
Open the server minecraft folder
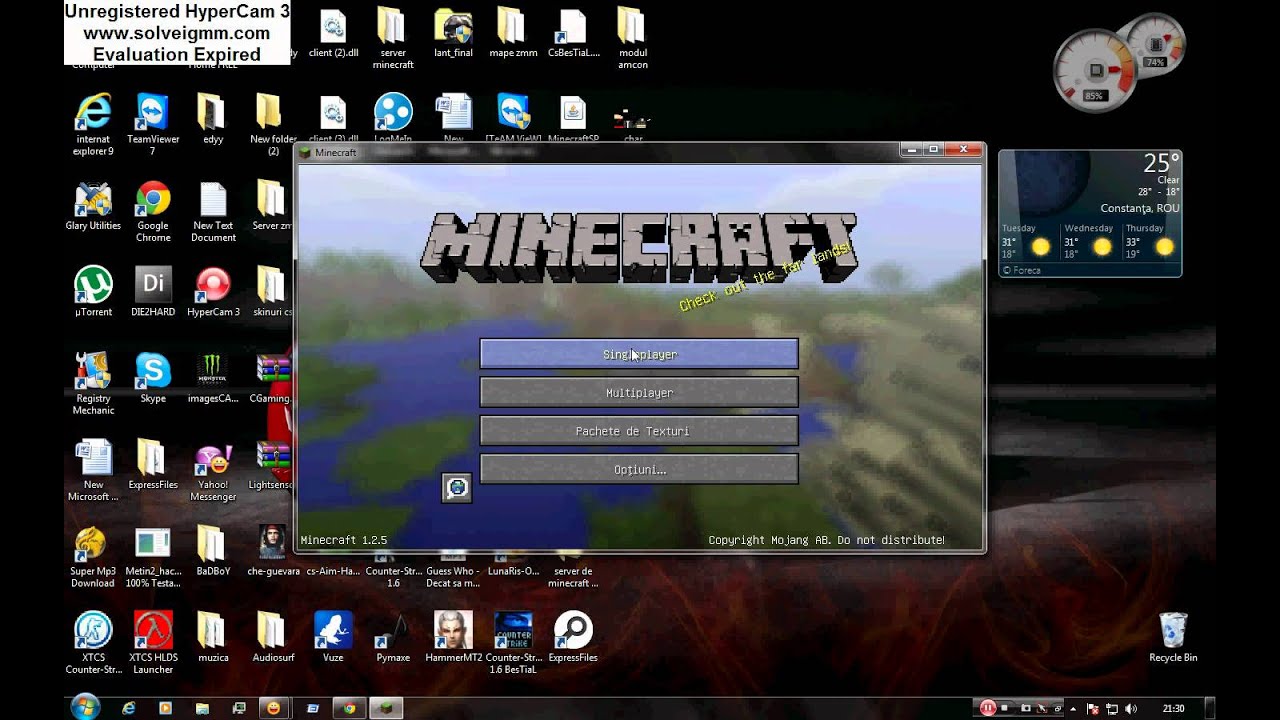(393, 38)
